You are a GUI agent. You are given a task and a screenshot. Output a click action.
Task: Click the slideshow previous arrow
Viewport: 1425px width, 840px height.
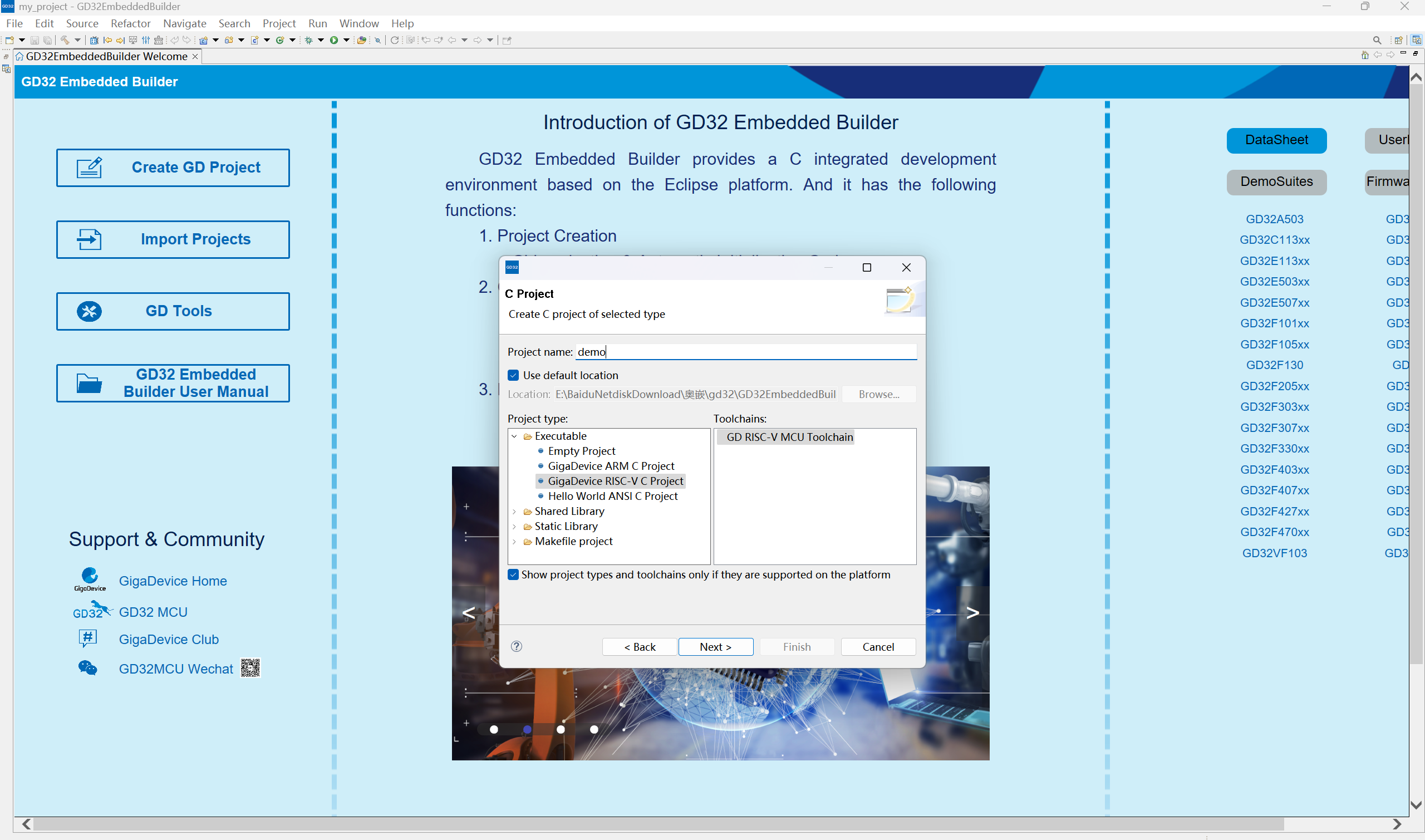tap(469, 612)
